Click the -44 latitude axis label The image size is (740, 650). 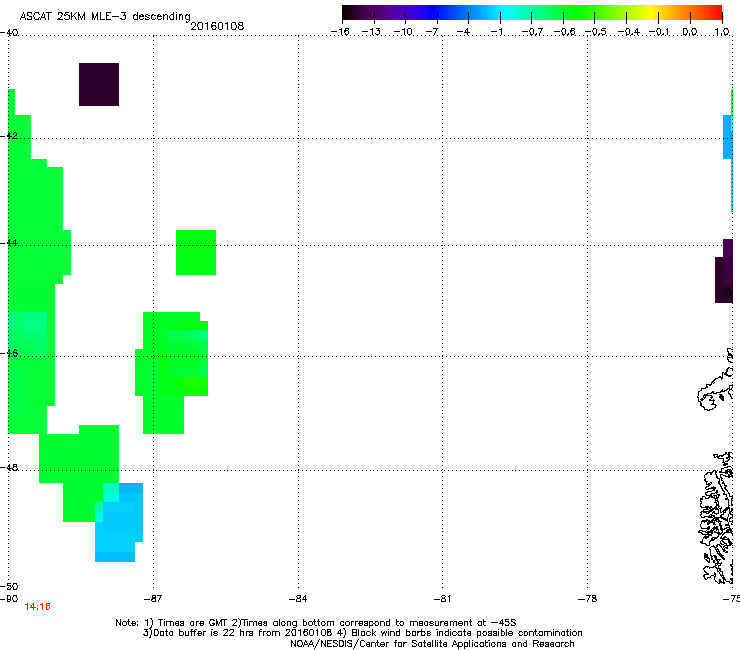coord(9,243)
